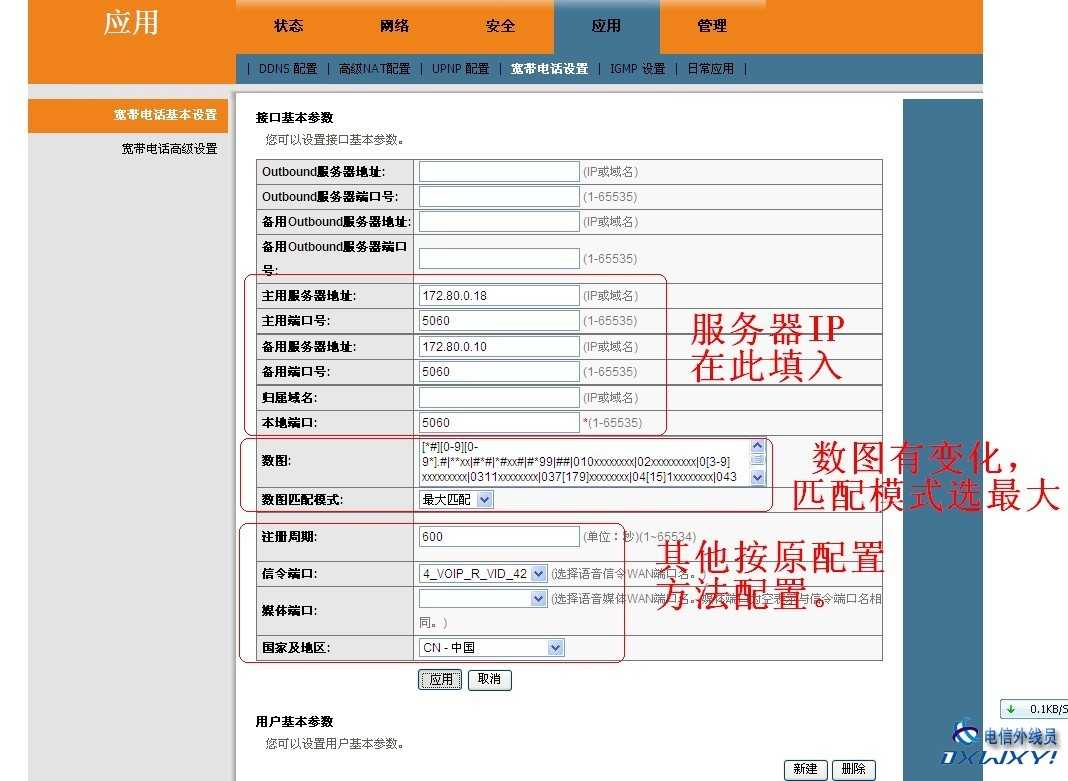The width and height of the screenshot is (1068, 781).
Task: Open the 管理 top tab
Action: 712,26
